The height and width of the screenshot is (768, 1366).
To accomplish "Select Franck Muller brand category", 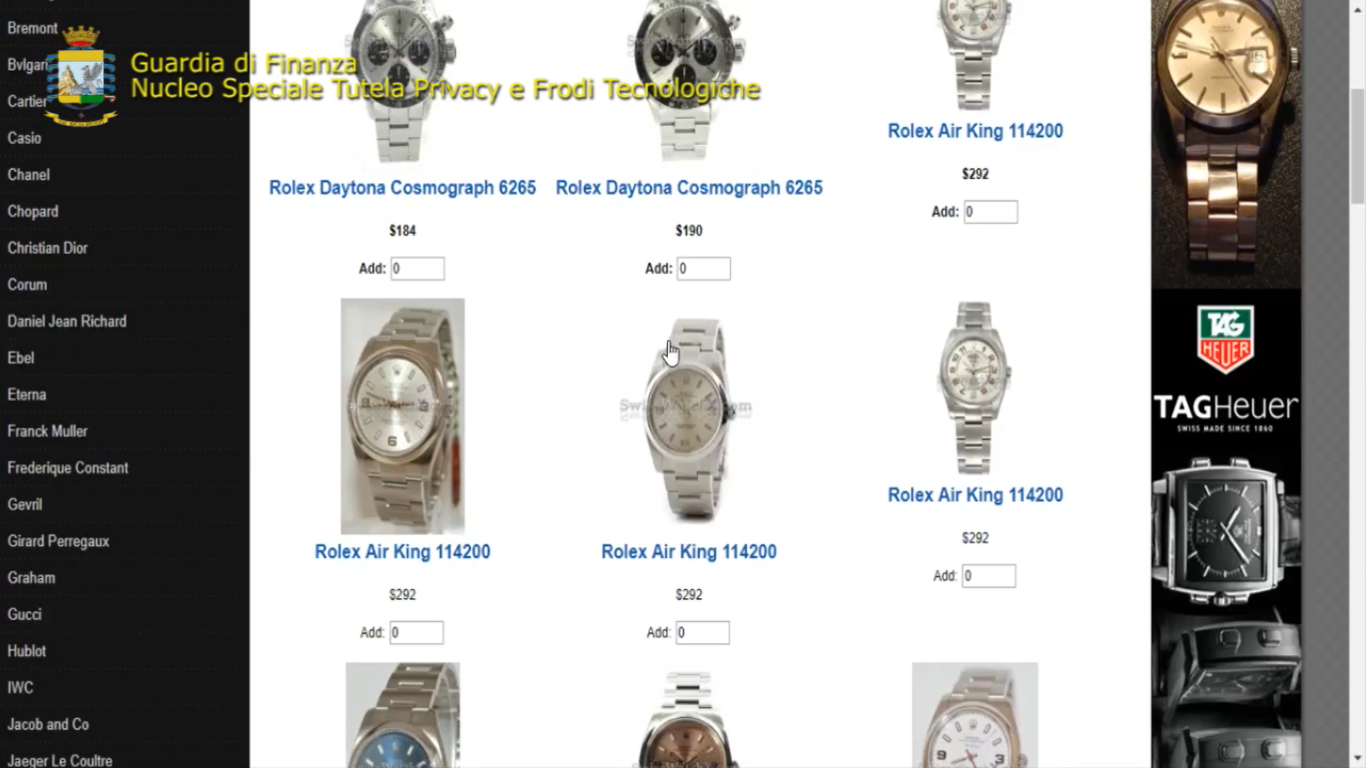I will point(48,431).
